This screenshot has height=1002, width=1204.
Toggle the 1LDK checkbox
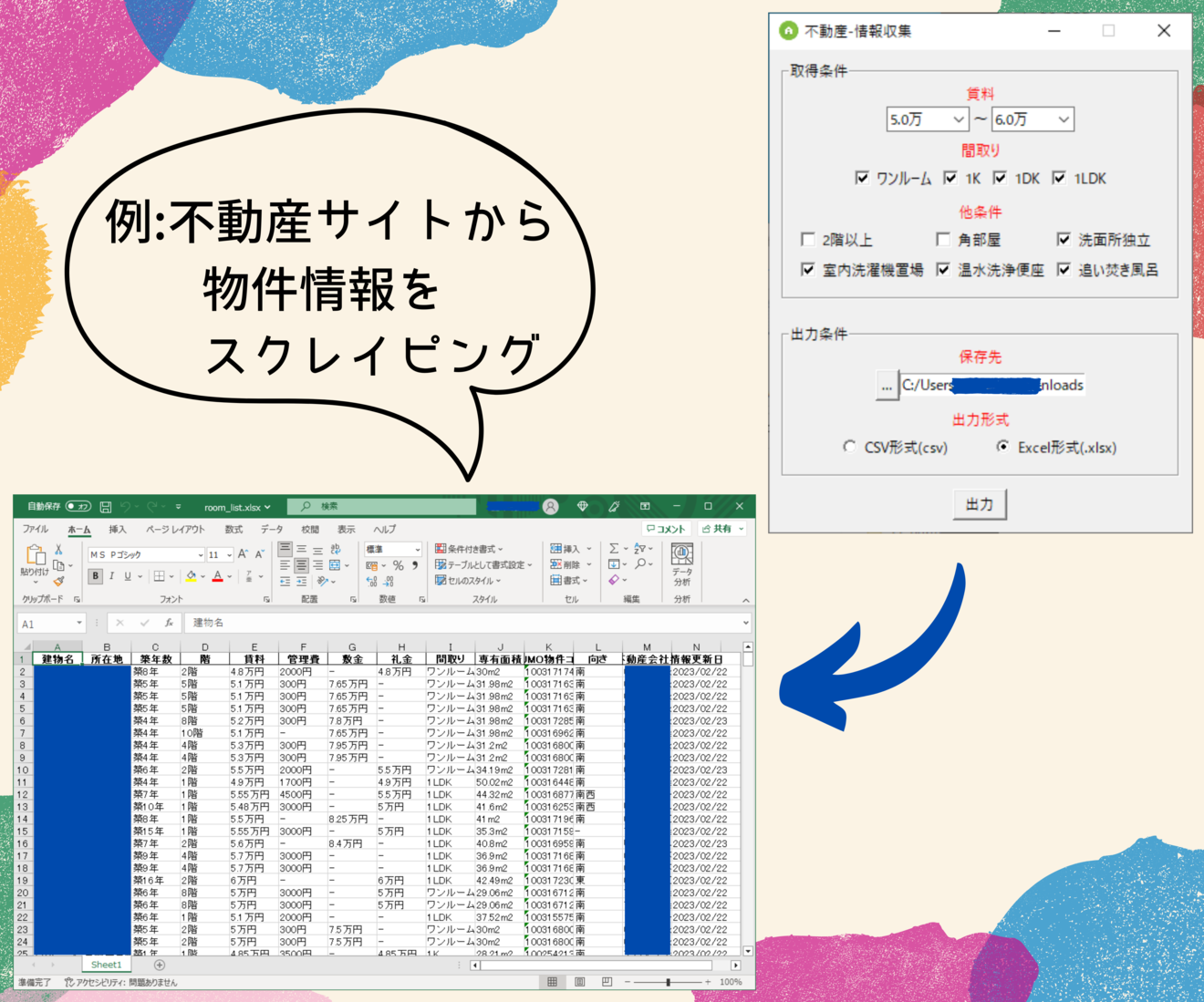pyautogui.click(x=1059, y=178)
